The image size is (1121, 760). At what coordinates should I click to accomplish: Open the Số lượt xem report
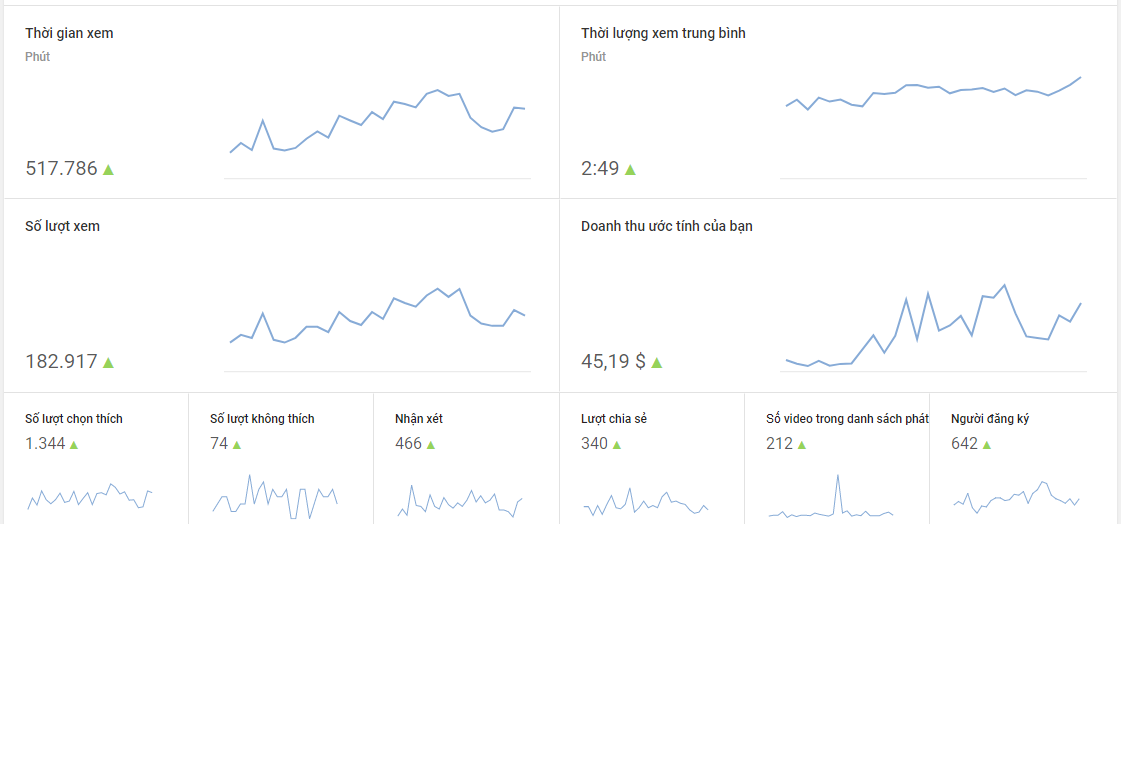click(62, 226)
